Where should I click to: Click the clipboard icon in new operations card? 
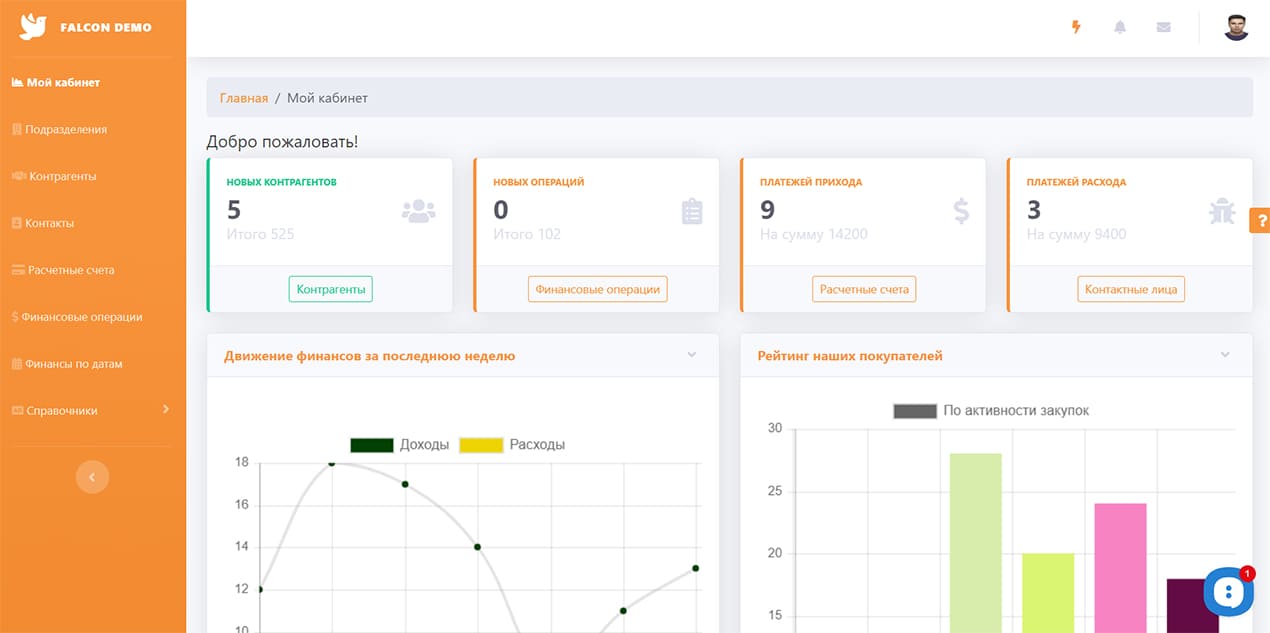pos(692,211)
